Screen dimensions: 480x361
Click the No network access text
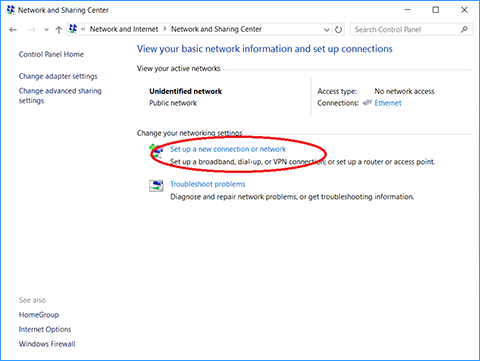click(404, 91)
